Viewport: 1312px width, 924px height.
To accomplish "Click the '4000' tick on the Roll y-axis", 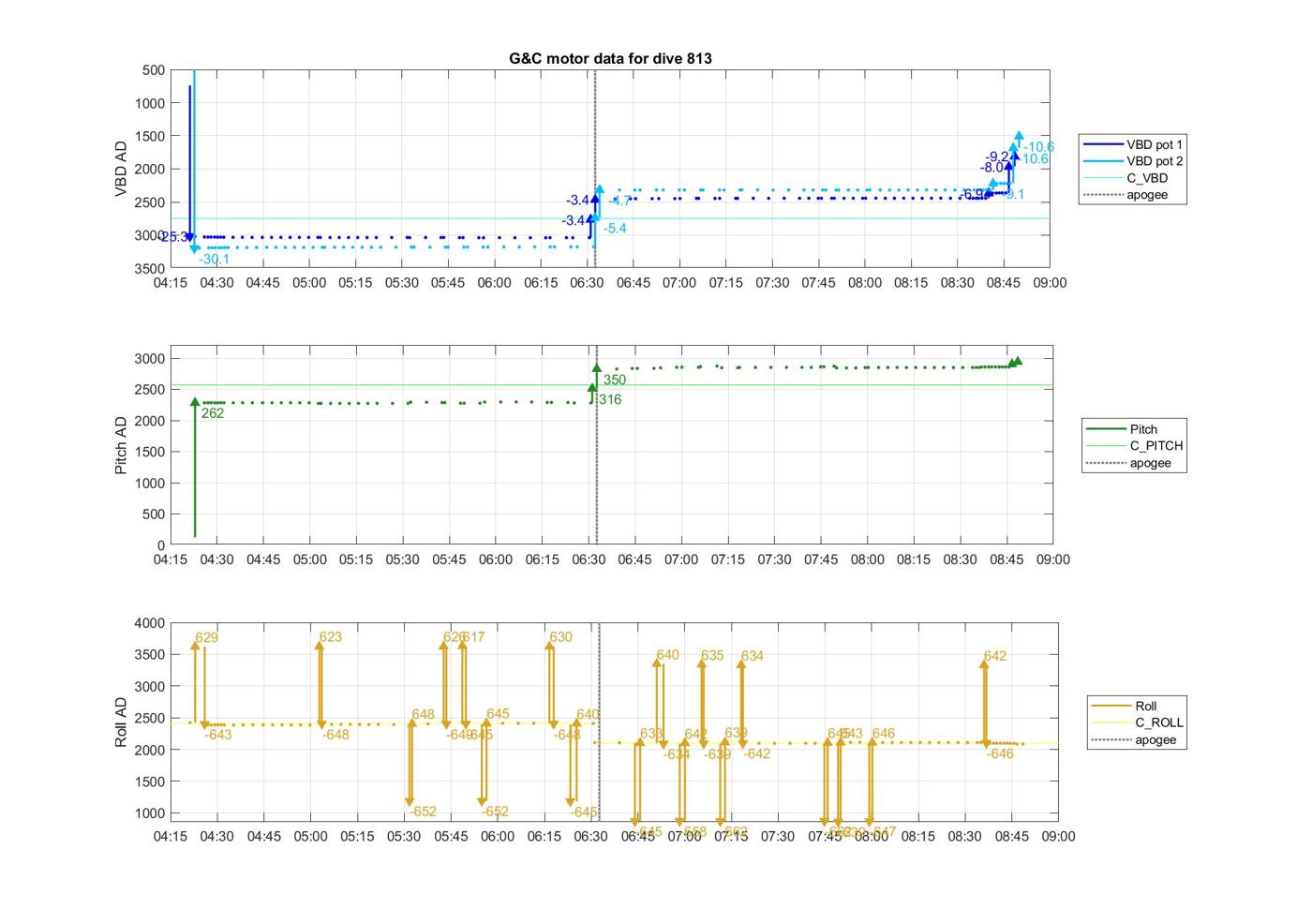I will tap(150, 623).
